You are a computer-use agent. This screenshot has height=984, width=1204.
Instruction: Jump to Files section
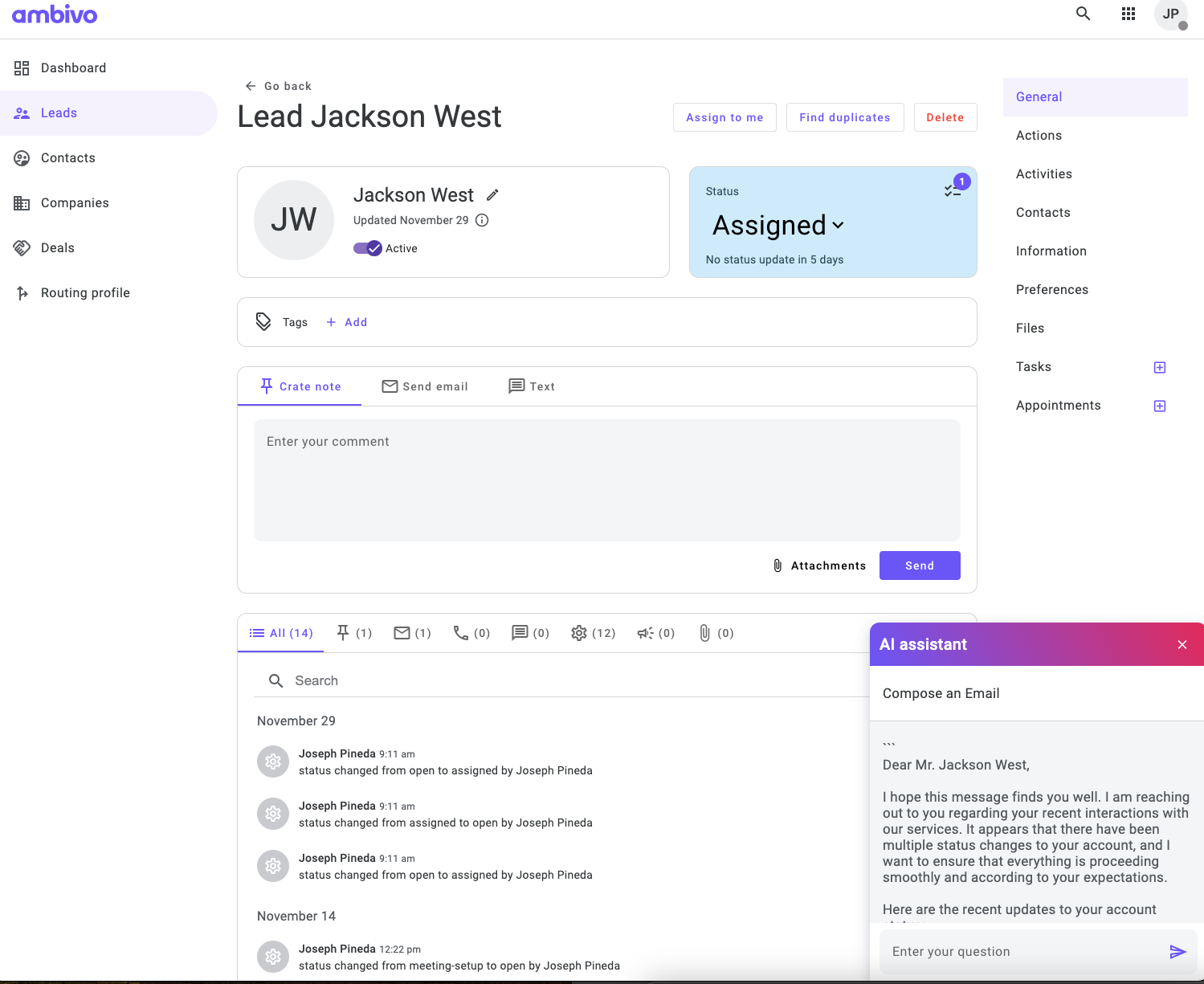pos(1096,329)
